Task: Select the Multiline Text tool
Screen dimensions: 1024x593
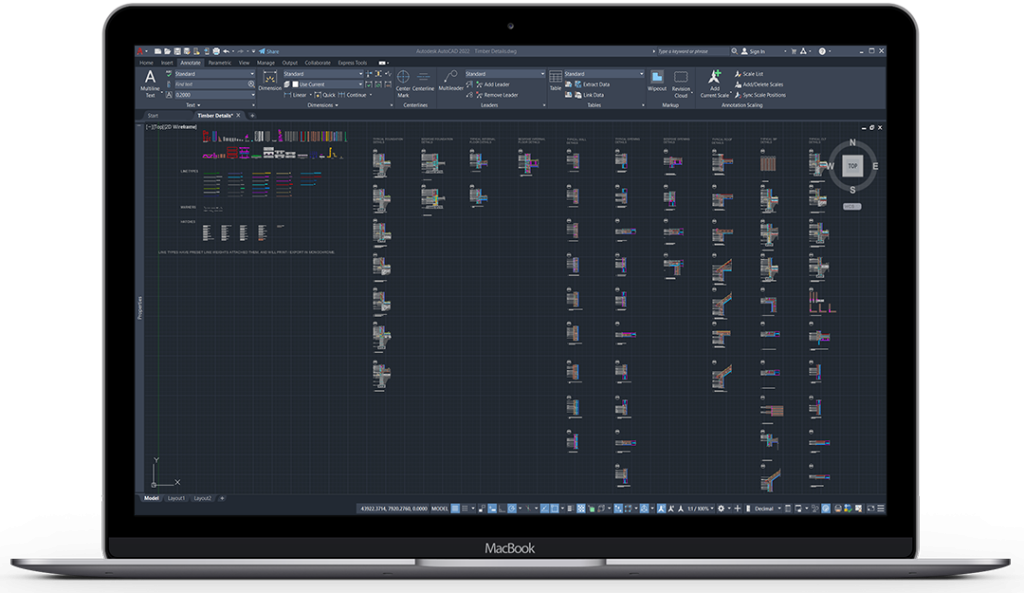Action: click(x=150, y=84)
